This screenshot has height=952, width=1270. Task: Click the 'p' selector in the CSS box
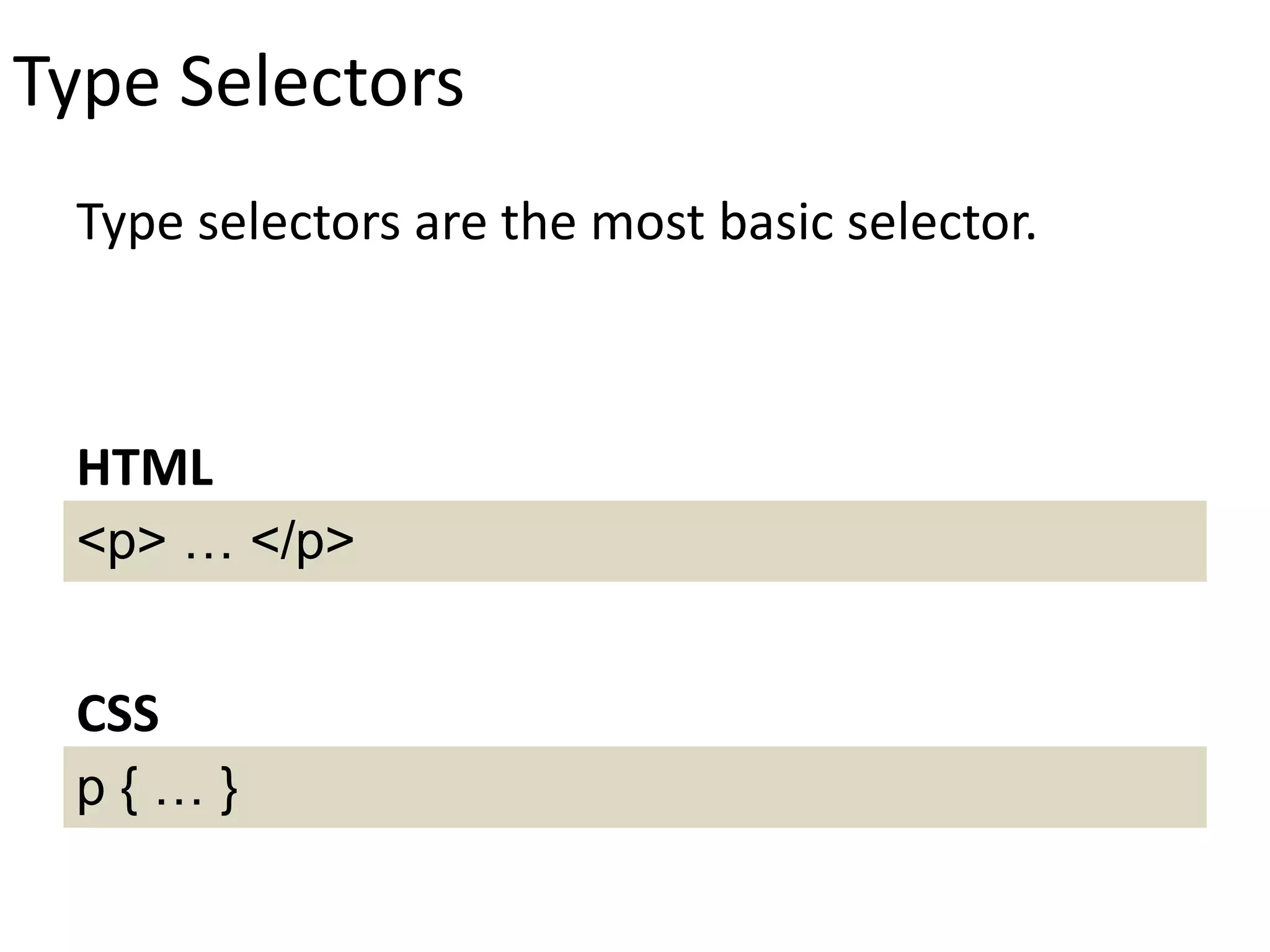click(x=91, y=790)
